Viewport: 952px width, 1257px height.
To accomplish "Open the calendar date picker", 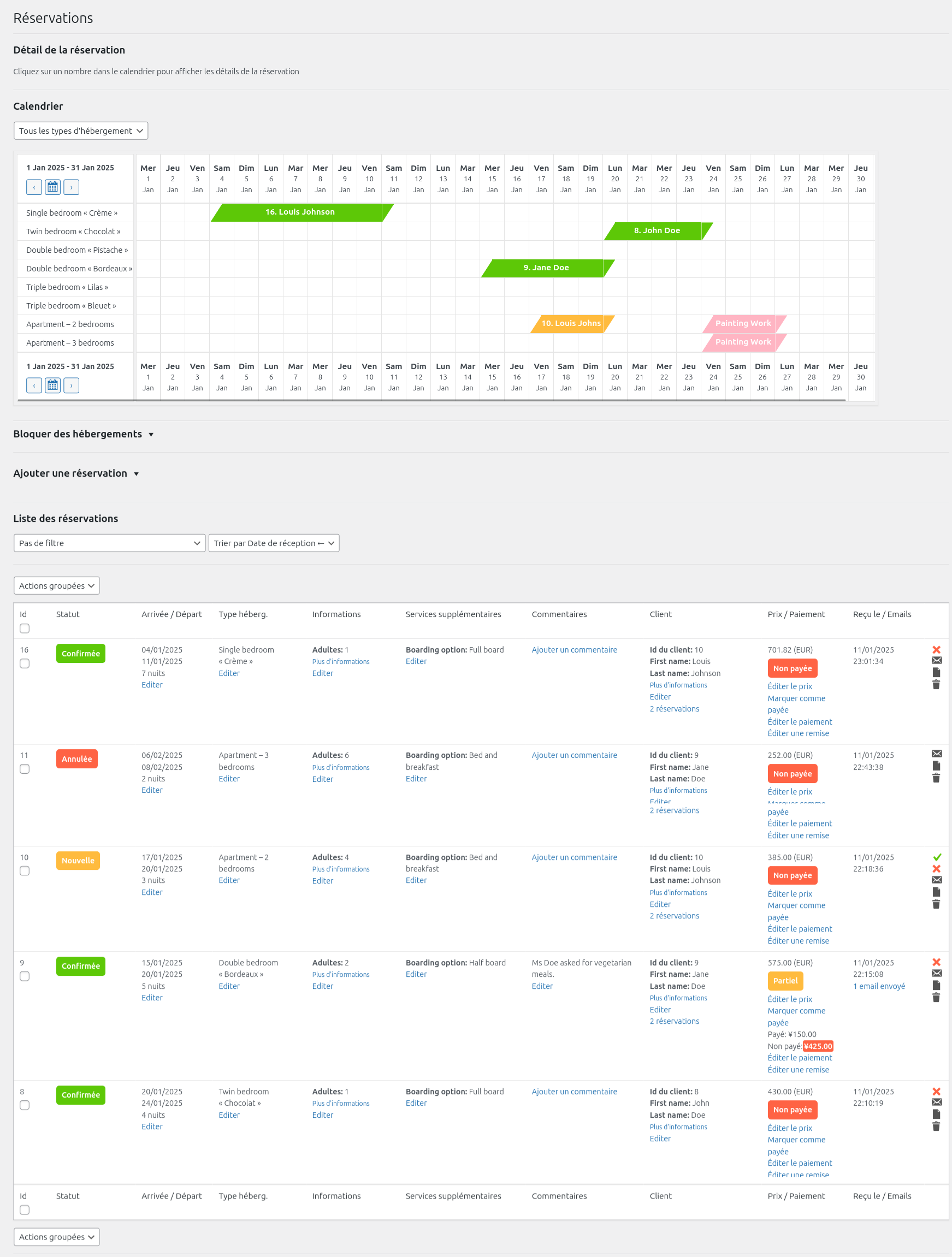I will tap(52, 187).
